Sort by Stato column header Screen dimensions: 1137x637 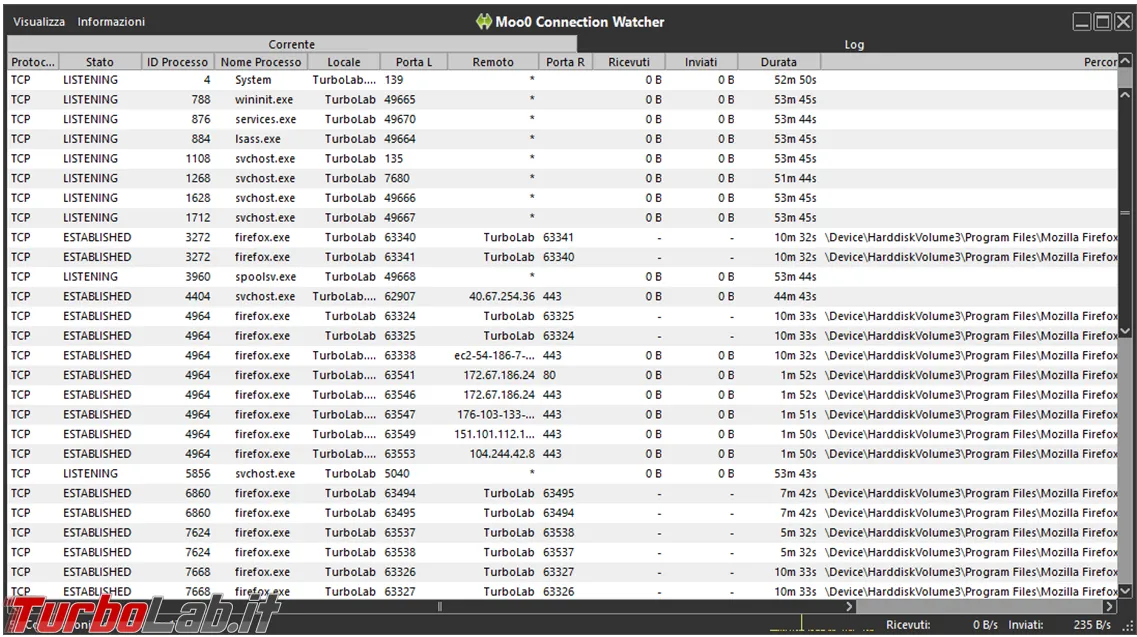pyautogui.click(x=100, y=62)
